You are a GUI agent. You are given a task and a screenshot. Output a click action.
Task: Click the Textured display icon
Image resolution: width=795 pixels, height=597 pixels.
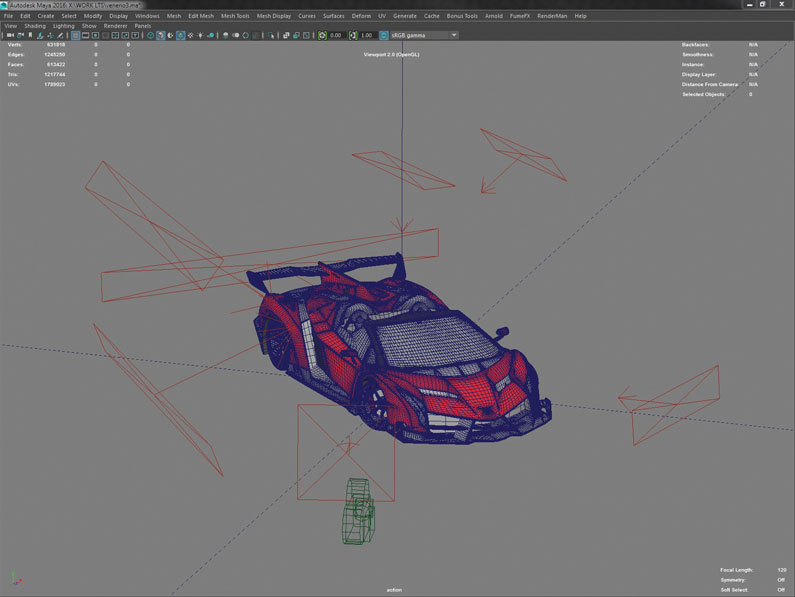click(x=191, y=36)
